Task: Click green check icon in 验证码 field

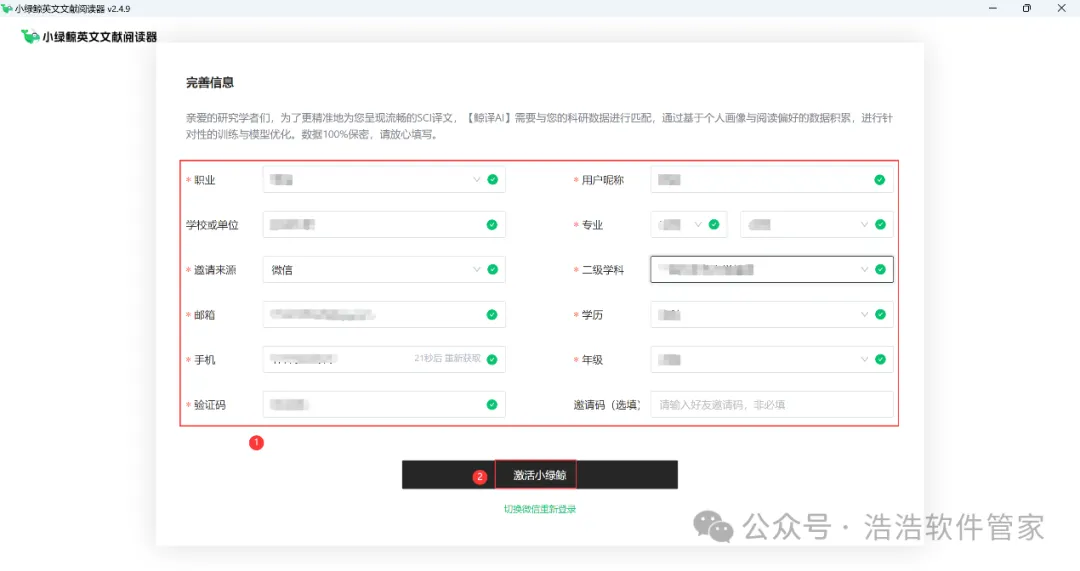Action: click(x=492, y=405)
